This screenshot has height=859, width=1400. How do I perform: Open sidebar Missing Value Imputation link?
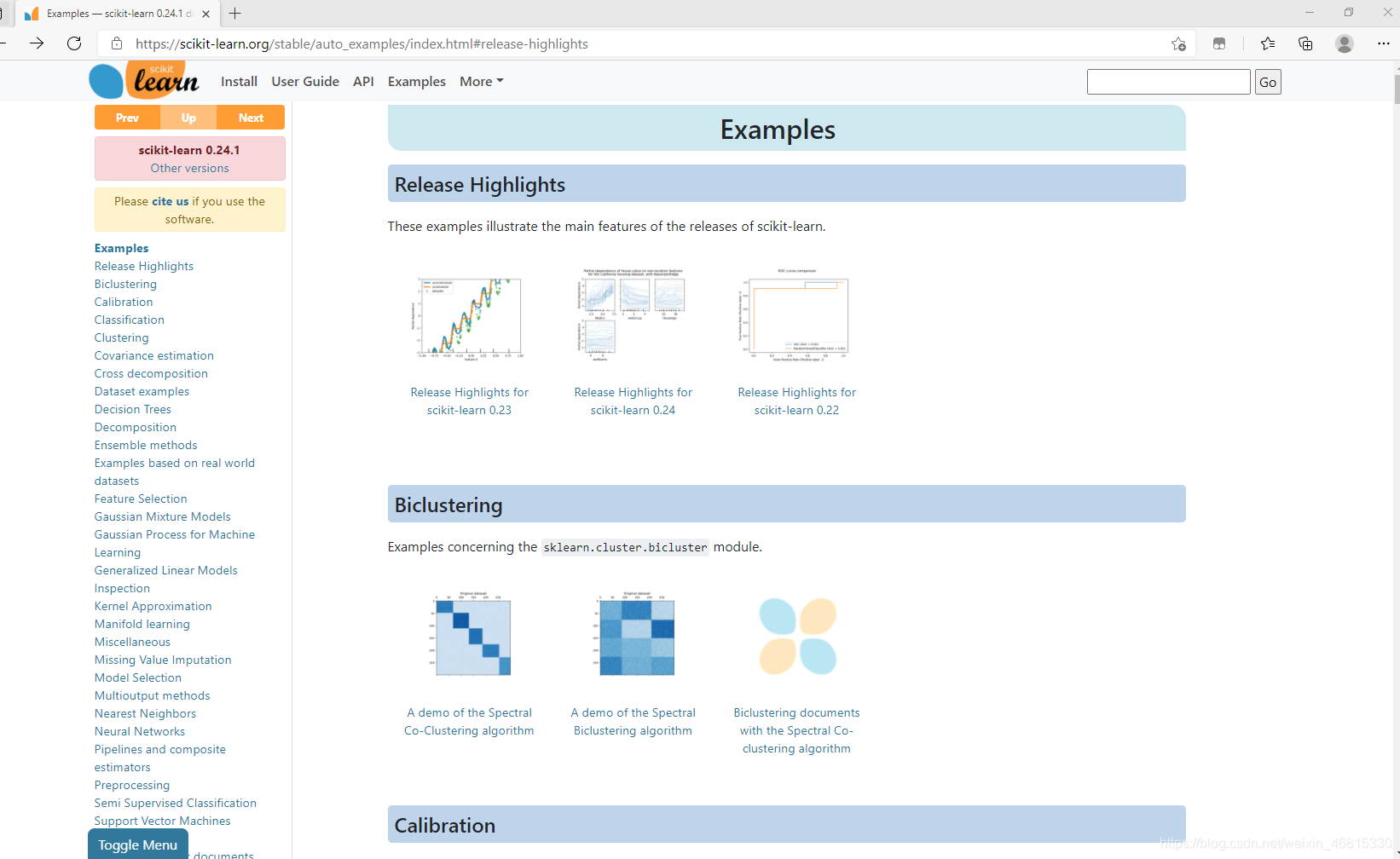(x=163, y=660)
